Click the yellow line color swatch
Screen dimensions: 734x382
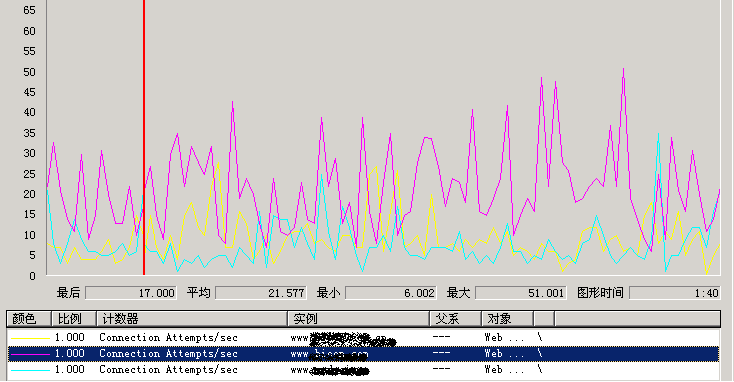coord(30,338)
